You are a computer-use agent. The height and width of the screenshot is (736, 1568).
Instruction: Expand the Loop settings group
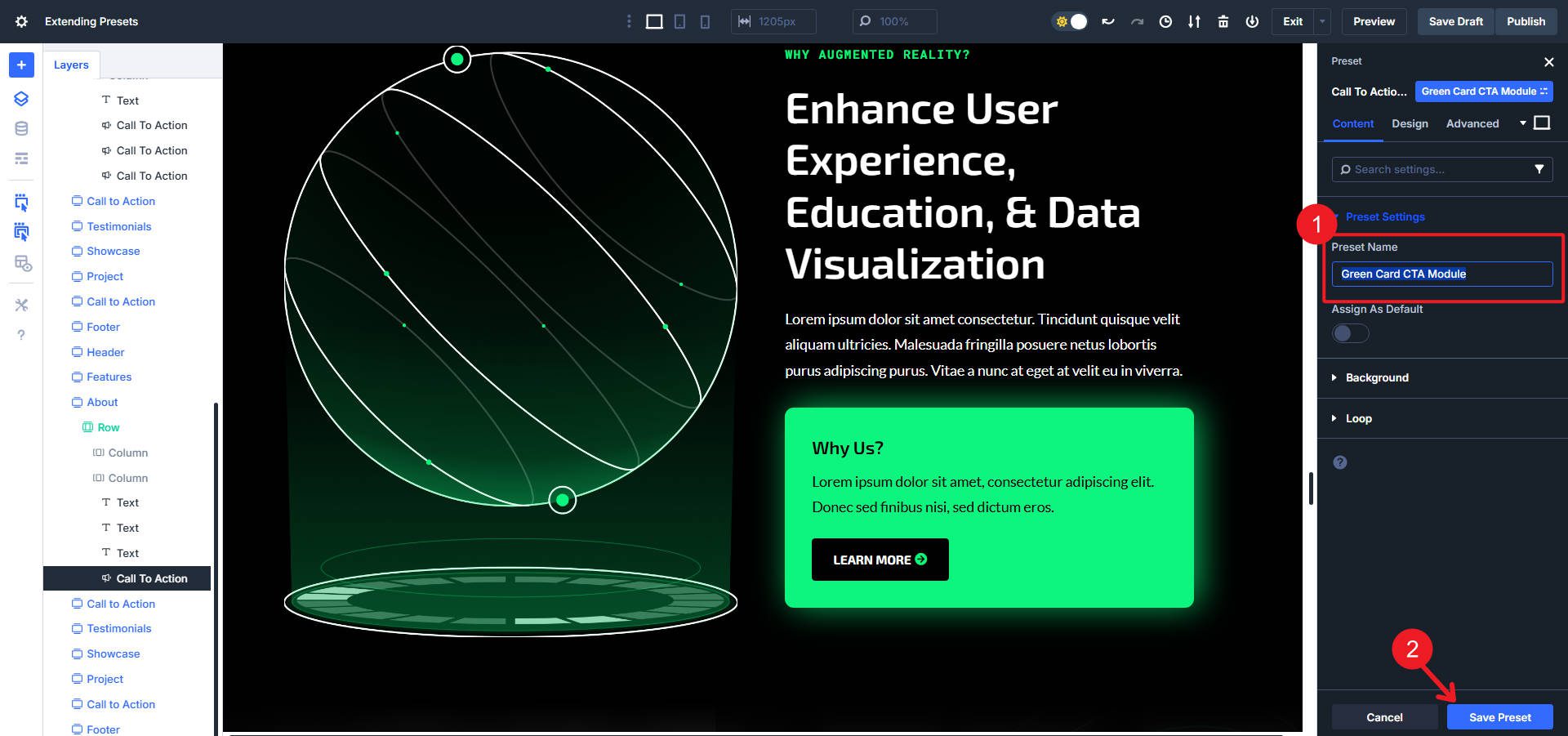click(x=1358, y=418)
